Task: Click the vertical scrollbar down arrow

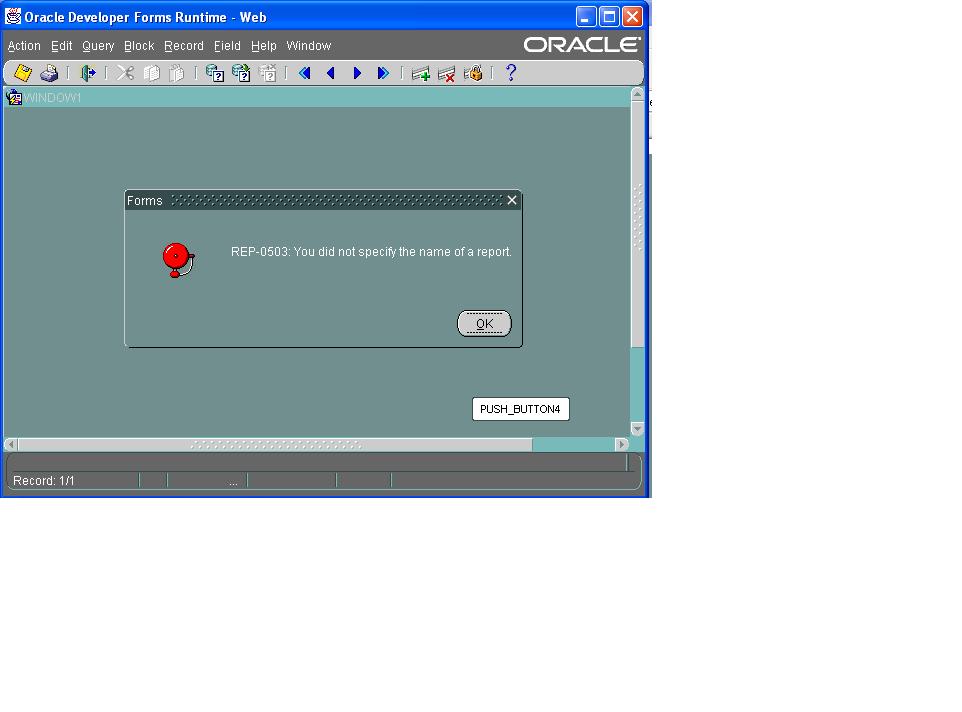Action: (x=637, y=429)
